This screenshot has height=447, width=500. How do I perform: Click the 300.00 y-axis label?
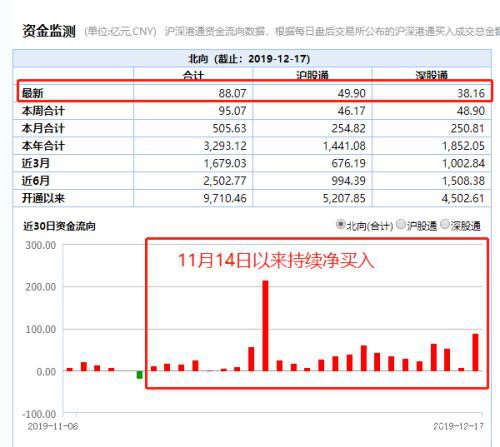click(x=41, y=245)
